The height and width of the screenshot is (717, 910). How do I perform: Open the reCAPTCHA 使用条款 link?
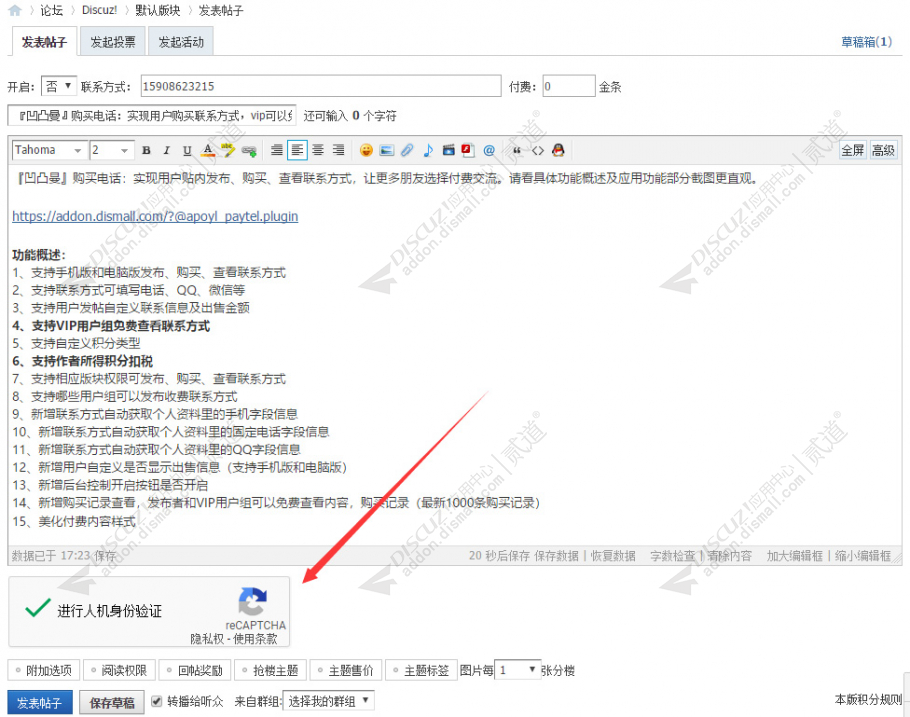[255, 639]
